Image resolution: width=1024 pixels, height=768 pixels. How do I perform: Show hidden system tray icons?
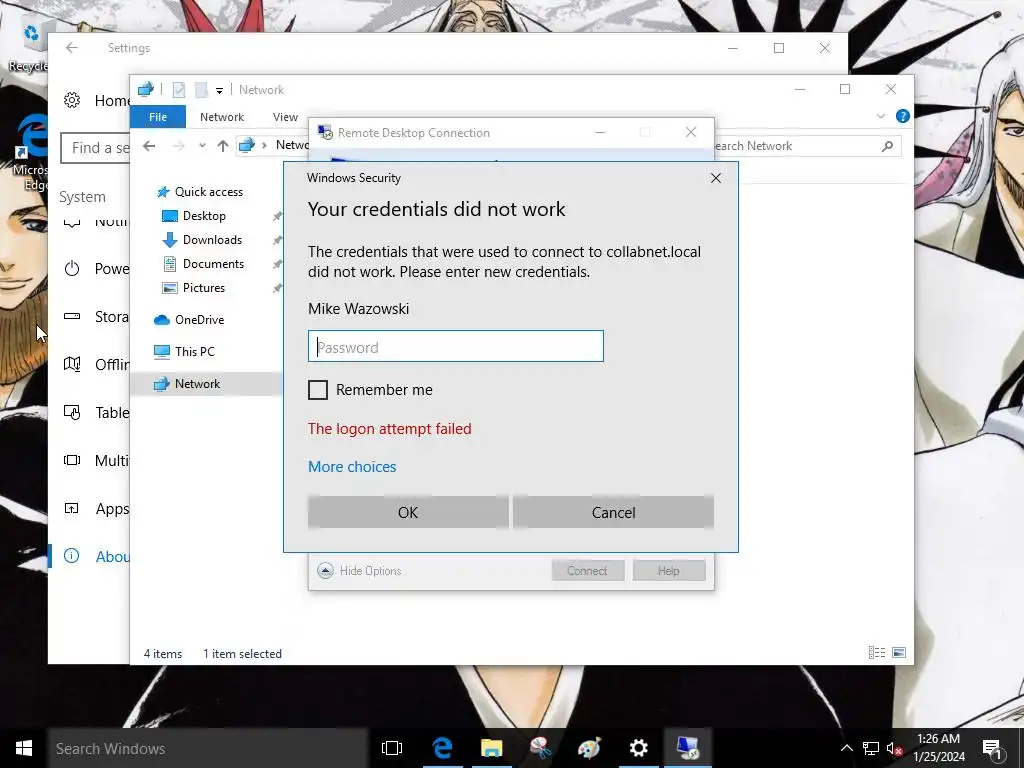click(x=846, y=748)
